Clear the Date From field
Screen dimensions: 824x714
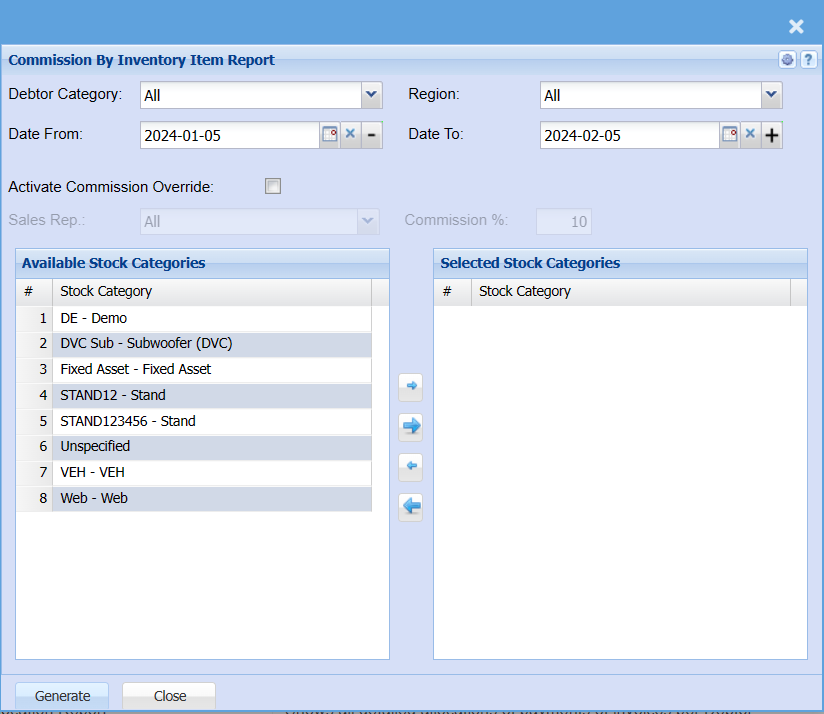coord(350,135)
